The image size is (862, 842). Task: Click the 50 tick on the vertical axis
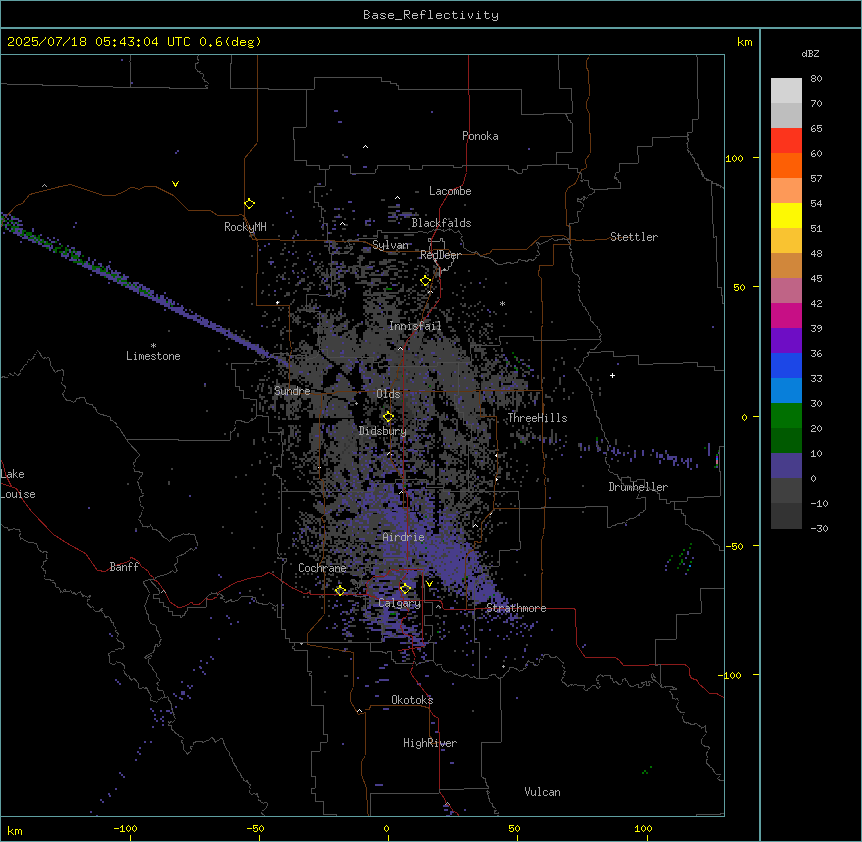click(739, 287)
